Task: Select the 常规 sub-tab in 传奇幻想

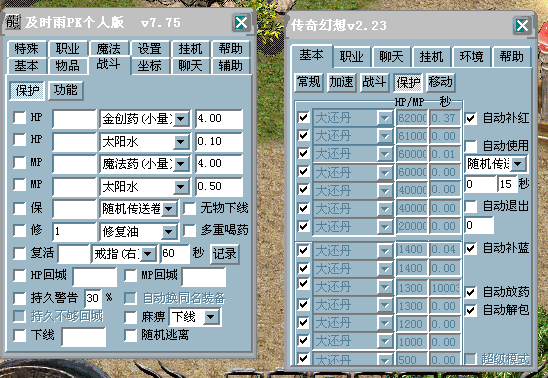Action: 308,82
